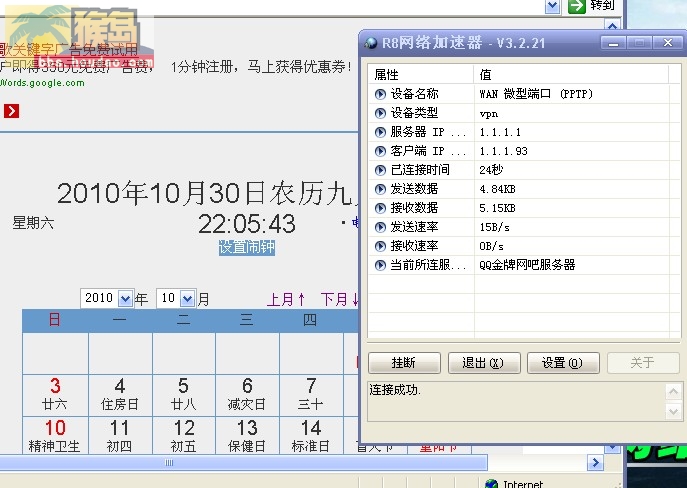
Task: Select the server IP value 1.1.1.1
Action: (500, 132)
